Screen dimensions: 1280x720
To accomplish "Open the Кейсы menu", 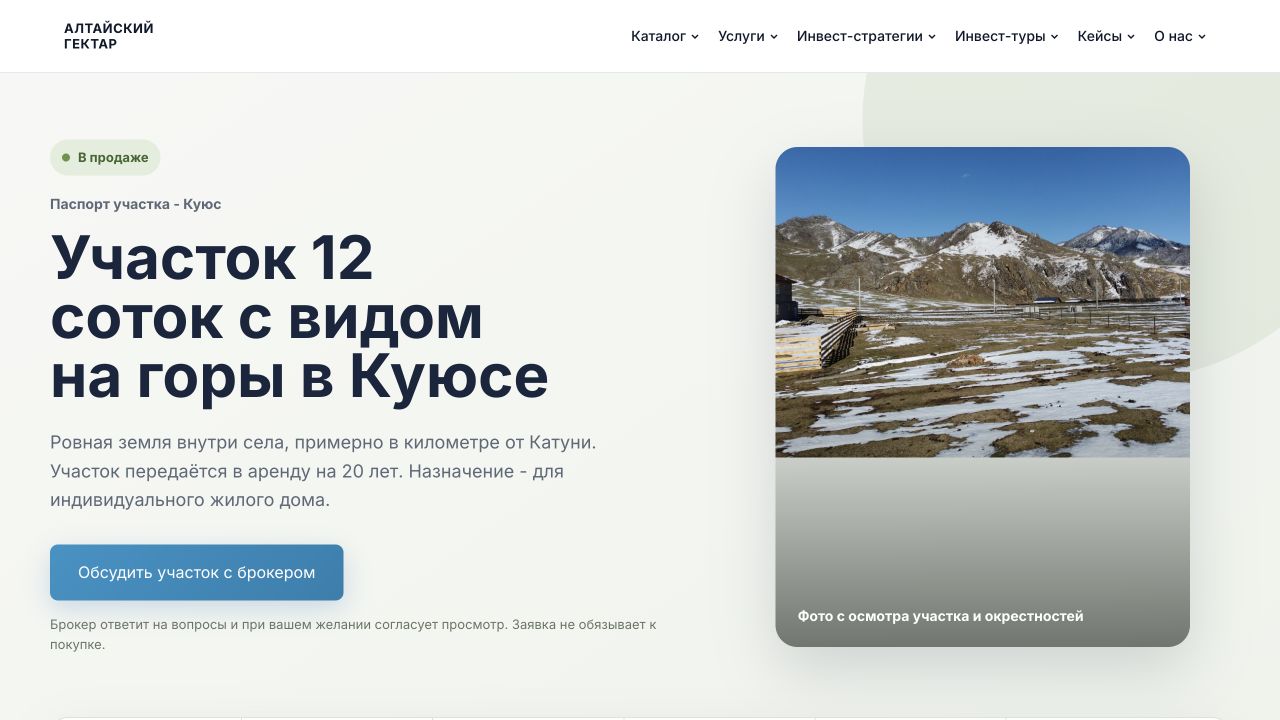I will tap(1106, 36).
